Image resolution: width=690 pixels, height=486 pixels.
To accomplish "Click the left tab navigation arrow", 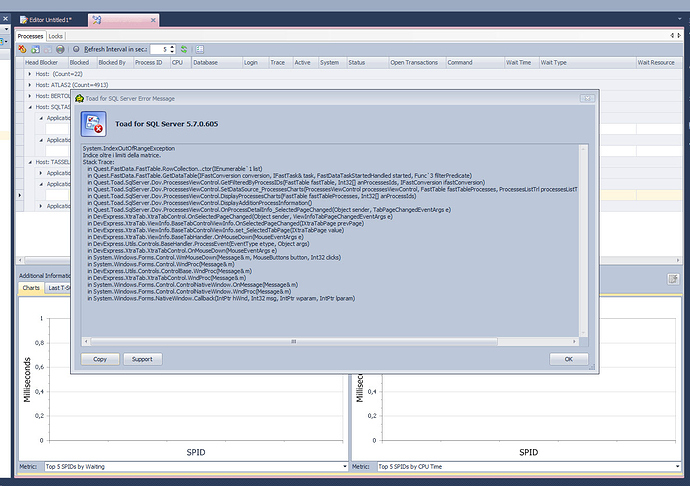I will 672,35.
